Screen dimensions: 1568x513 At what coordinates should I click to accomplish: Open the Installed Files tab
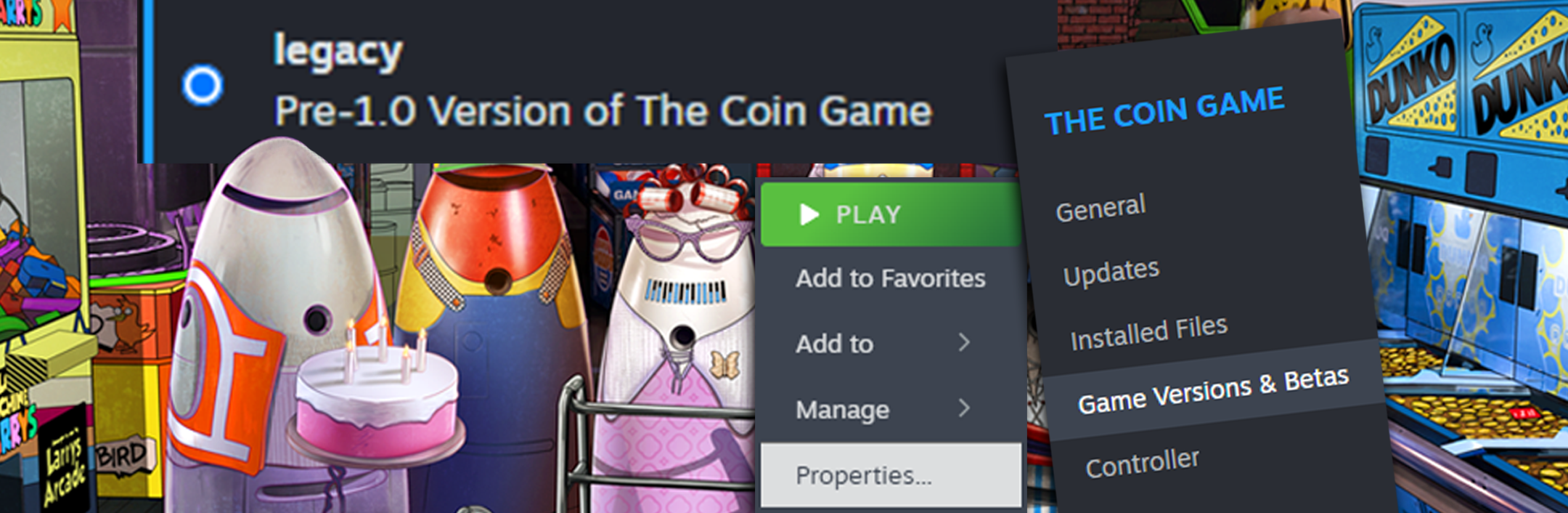click(1148, 333)
